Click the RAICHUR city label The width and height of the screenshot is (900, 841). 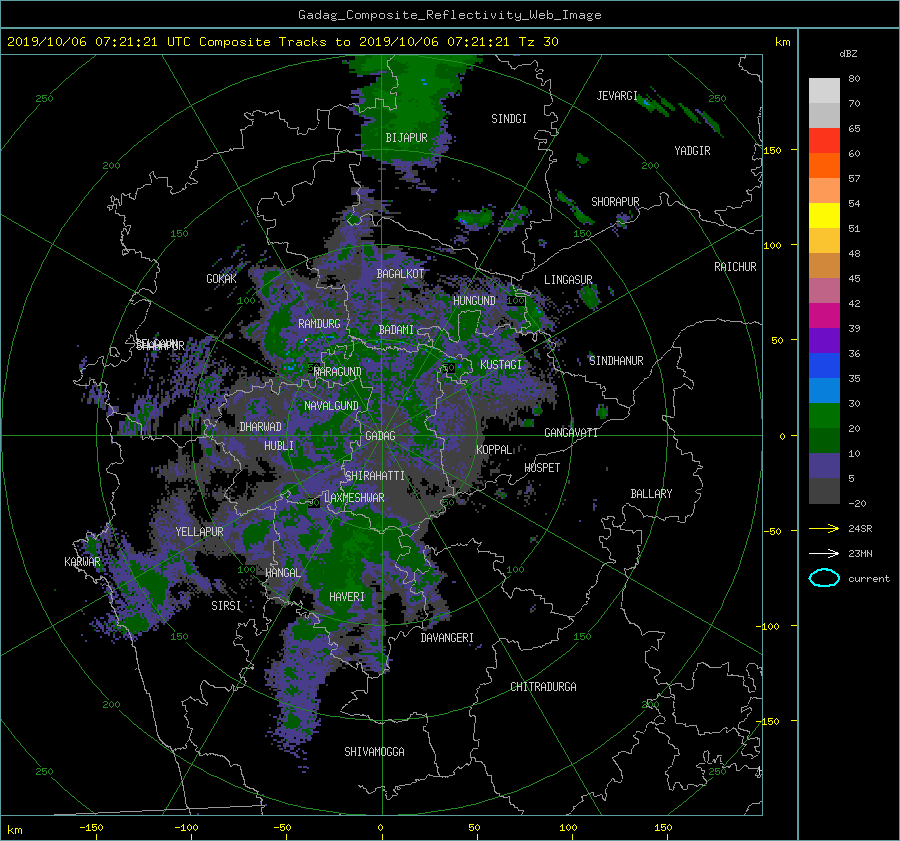[735, 267]
